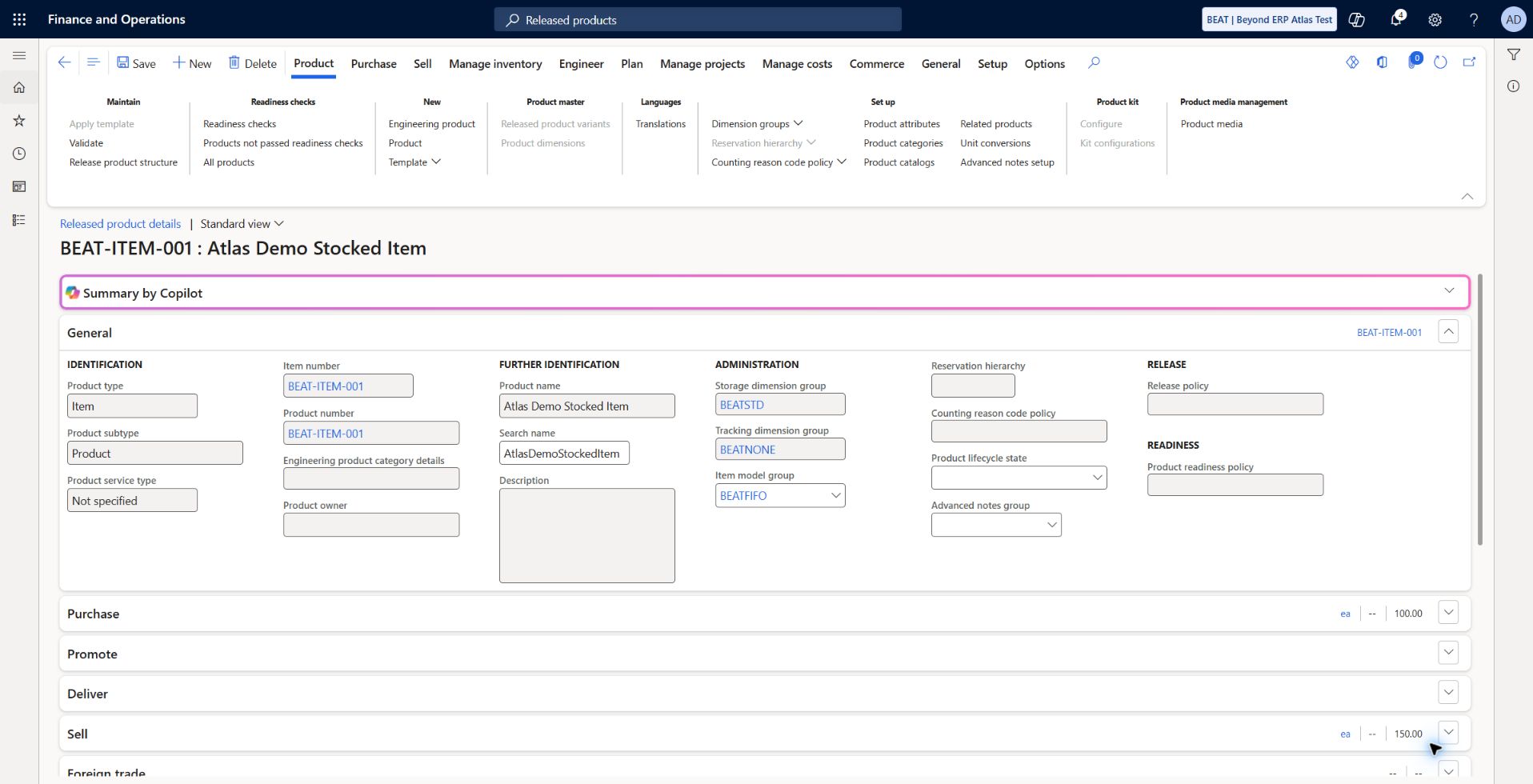This screenshot has width=1533, height=784.
Task: Open the app launcher waffle menu
Action: 19,19
